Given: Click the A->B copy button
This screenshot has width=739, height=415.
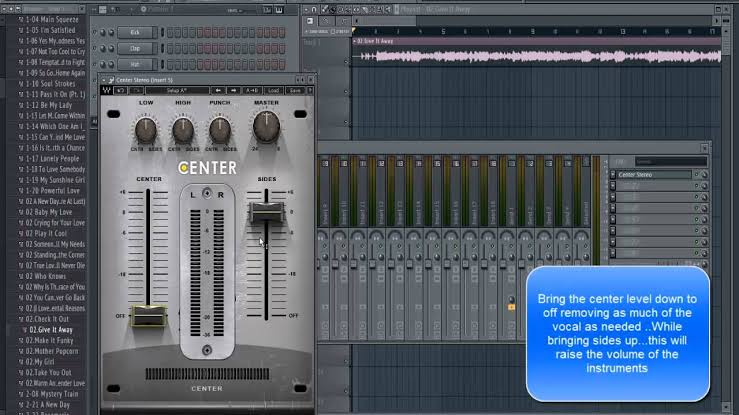Looking at the screenshot, I should coord(252,90).
